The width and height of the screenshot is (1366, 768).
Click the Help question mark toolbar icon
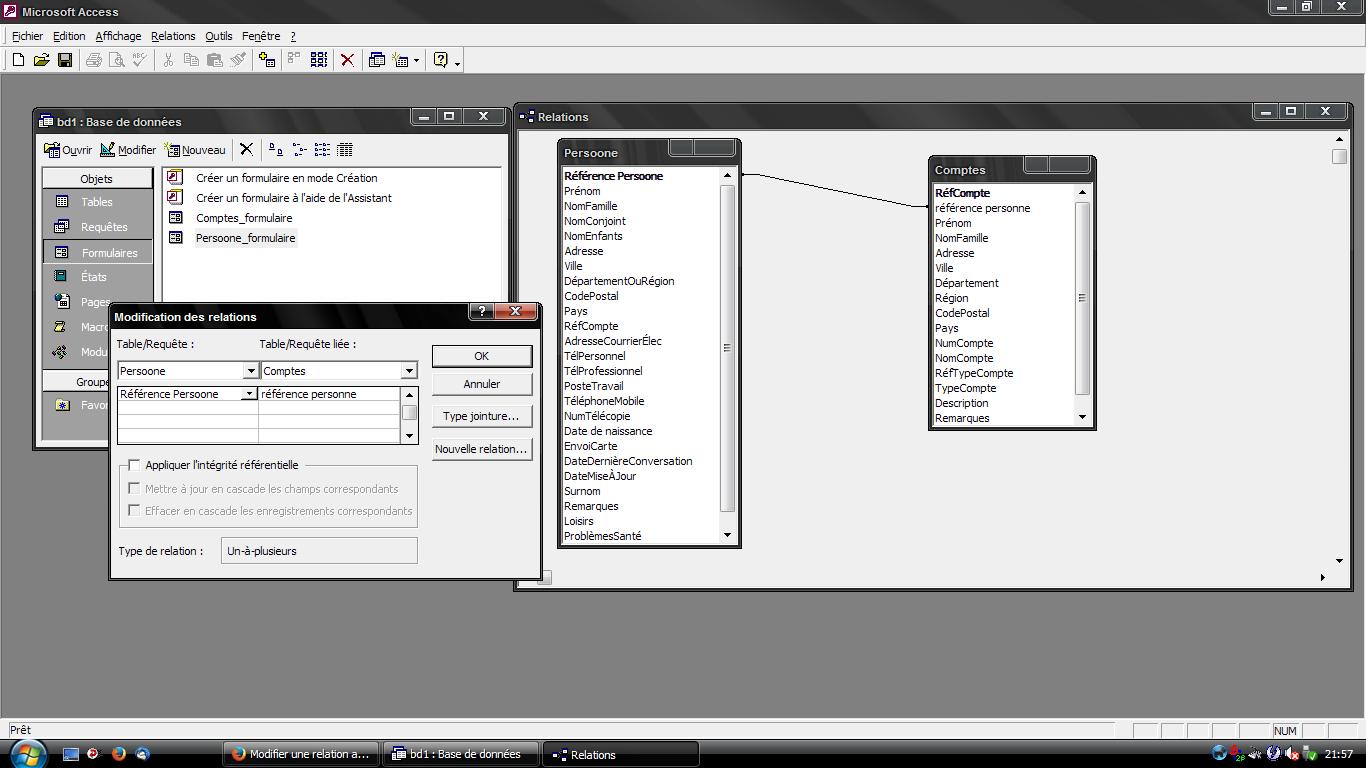[x=441, y=60]
